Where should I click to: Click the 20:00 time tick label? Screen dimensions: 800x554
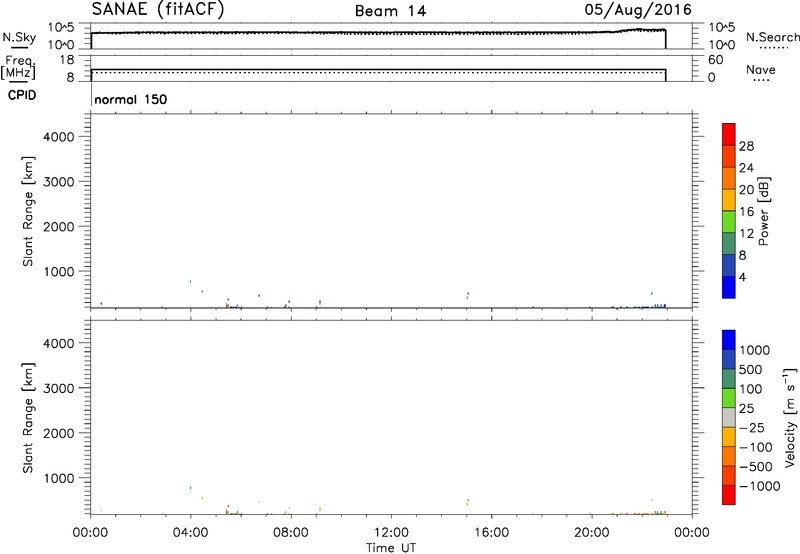click(592, 533)
